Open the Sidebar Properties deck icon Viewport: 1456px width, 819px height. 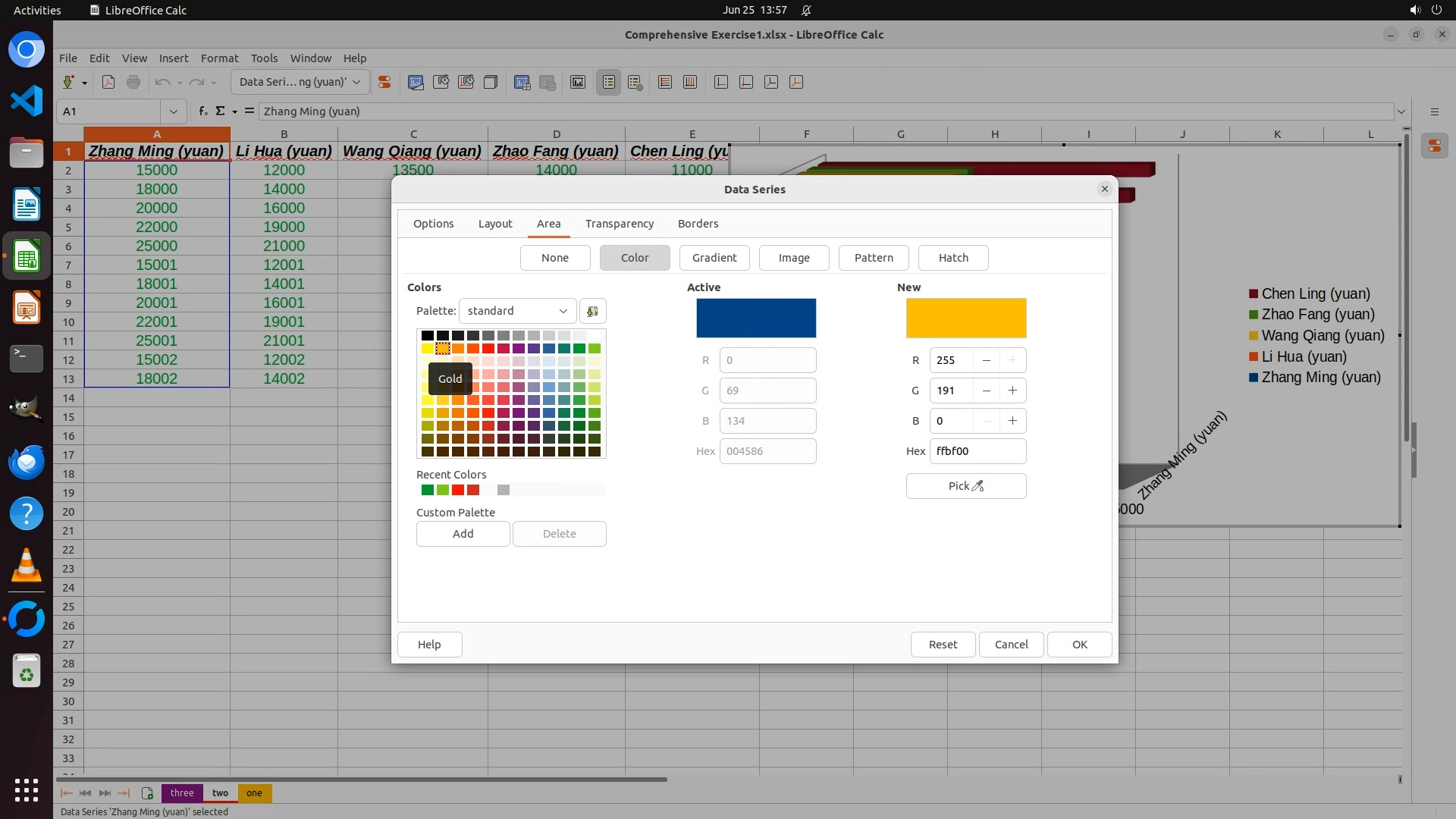pyautogui.click(x=1434, y=146)
